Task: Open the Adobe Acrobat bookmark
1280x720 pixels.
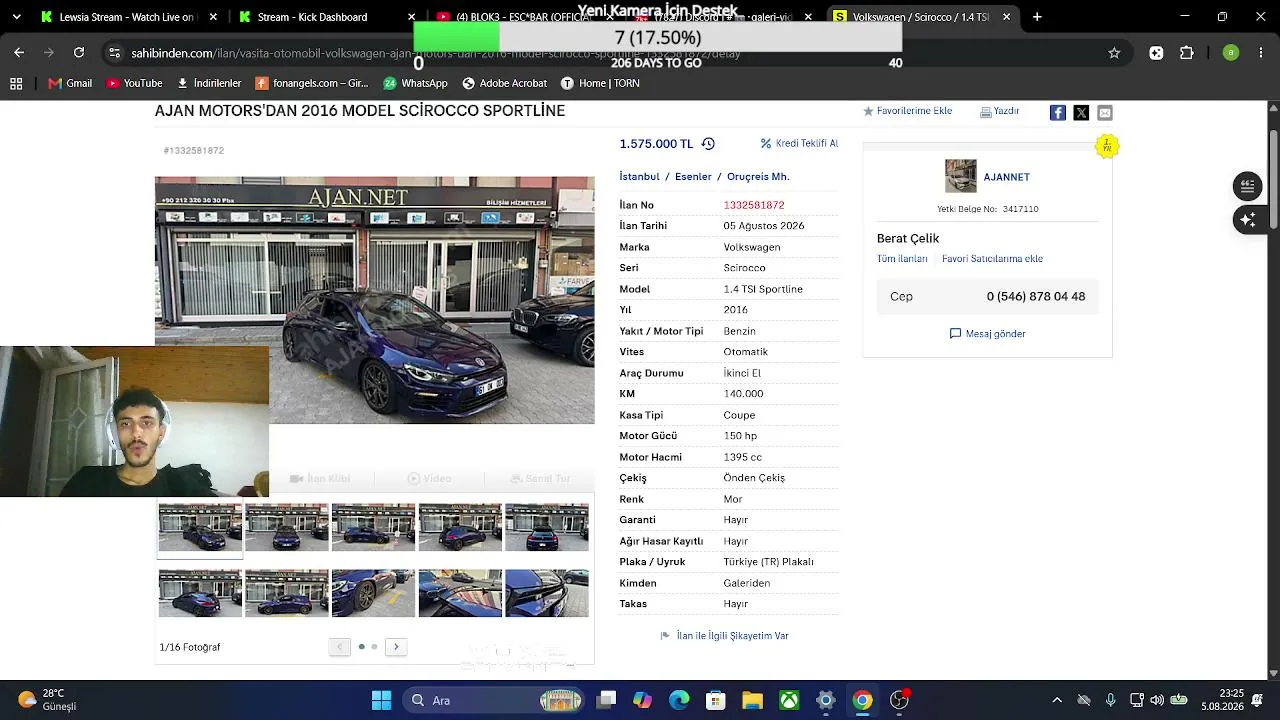Action: 504,83
